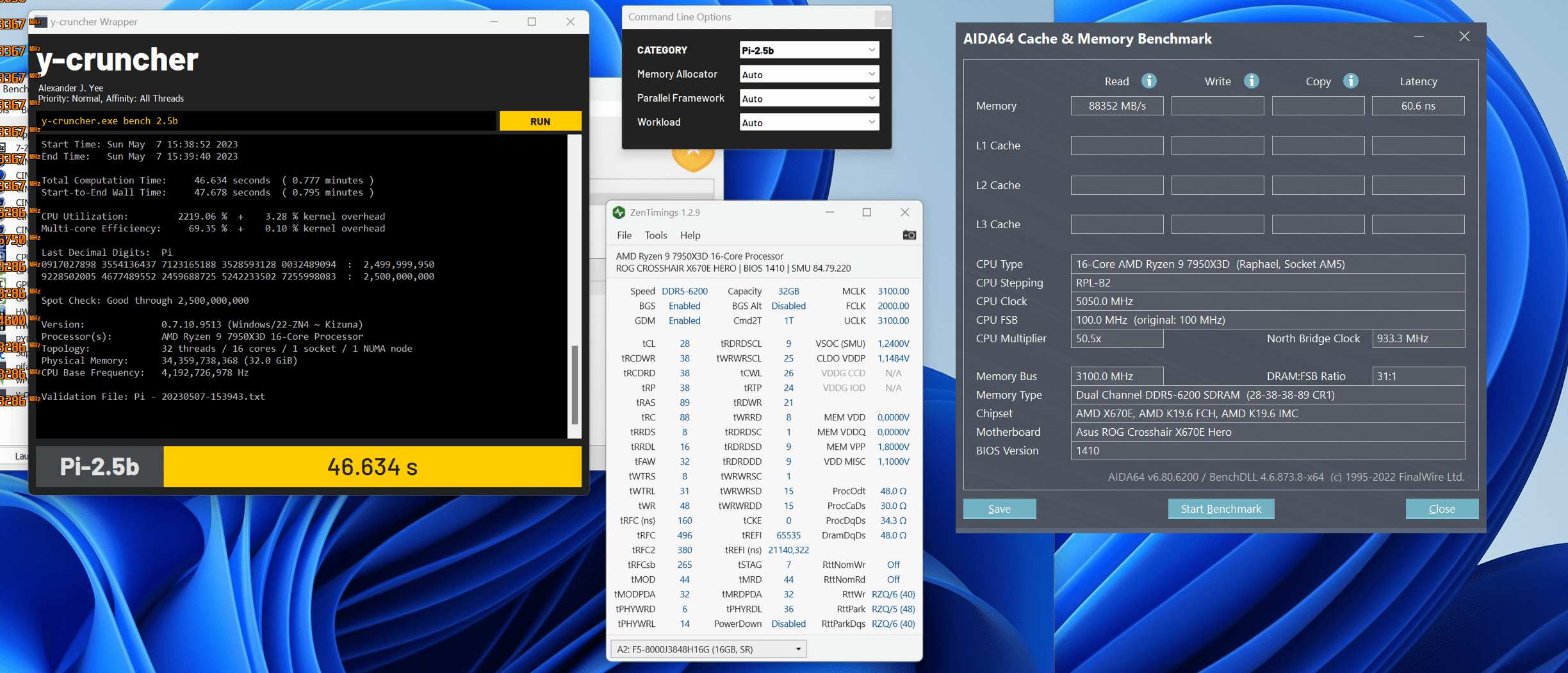
Task: Click the CPU Multiplier 50.5x field
Action: [1117, 338]
